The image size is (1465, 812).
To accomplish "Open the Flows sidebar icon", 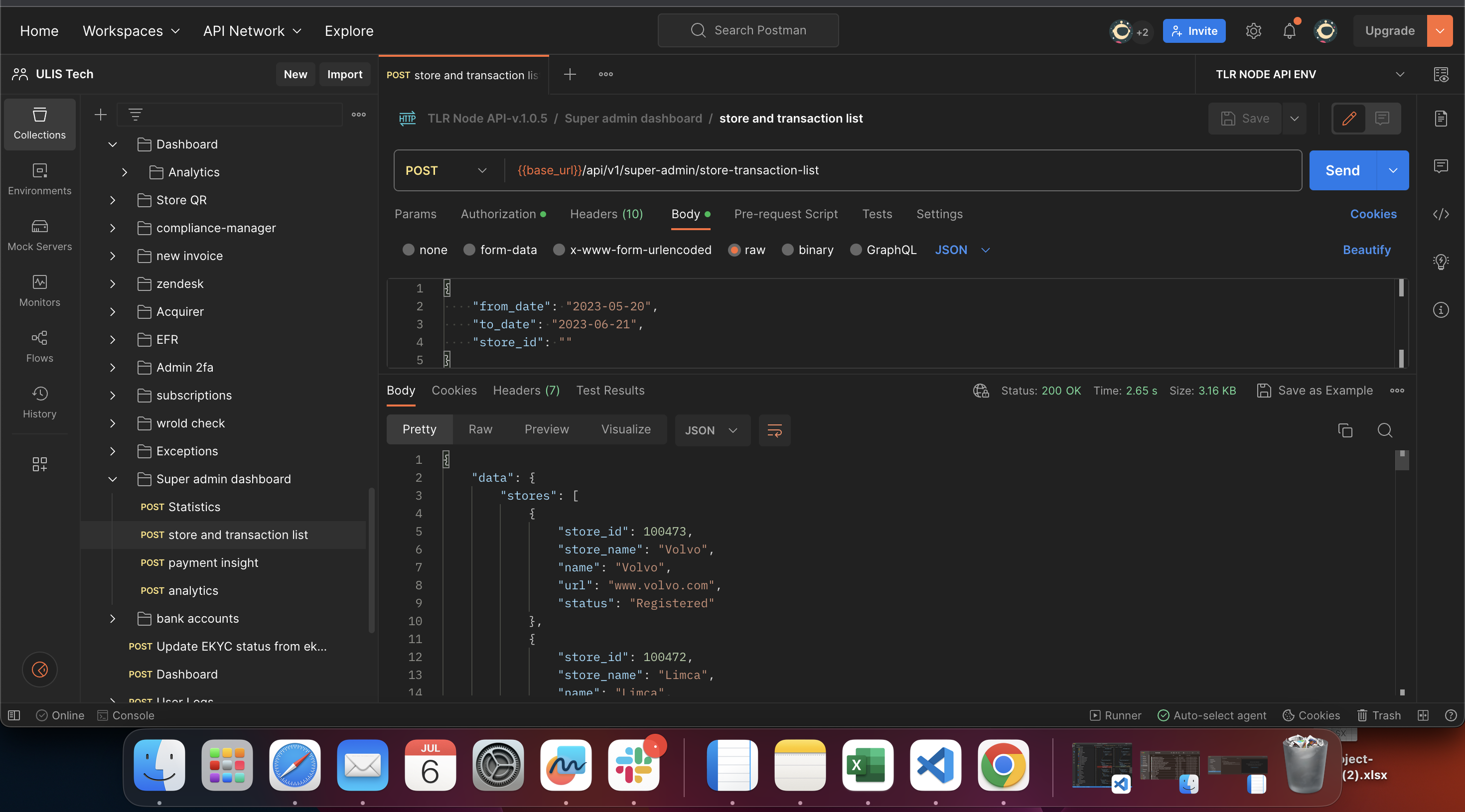I will click(x=39, y=346).
